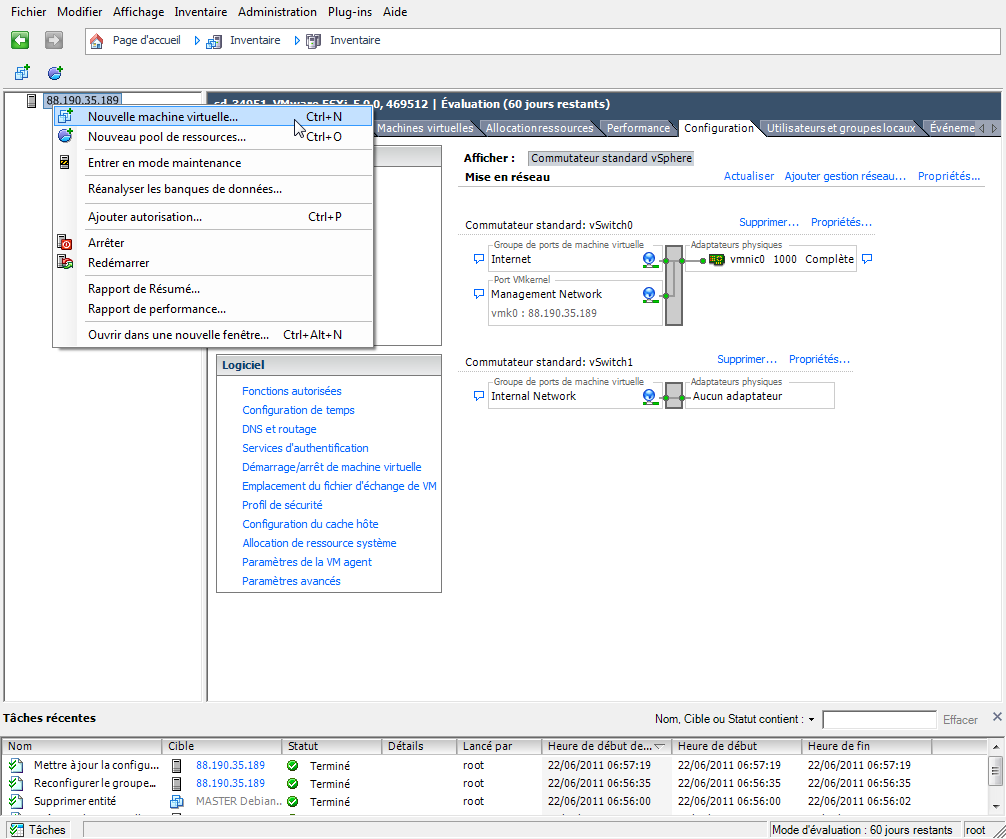Click the new resource pool toolbar icon
The image size is (1006, 839).
pyautogui.click(x=55, y=72)
